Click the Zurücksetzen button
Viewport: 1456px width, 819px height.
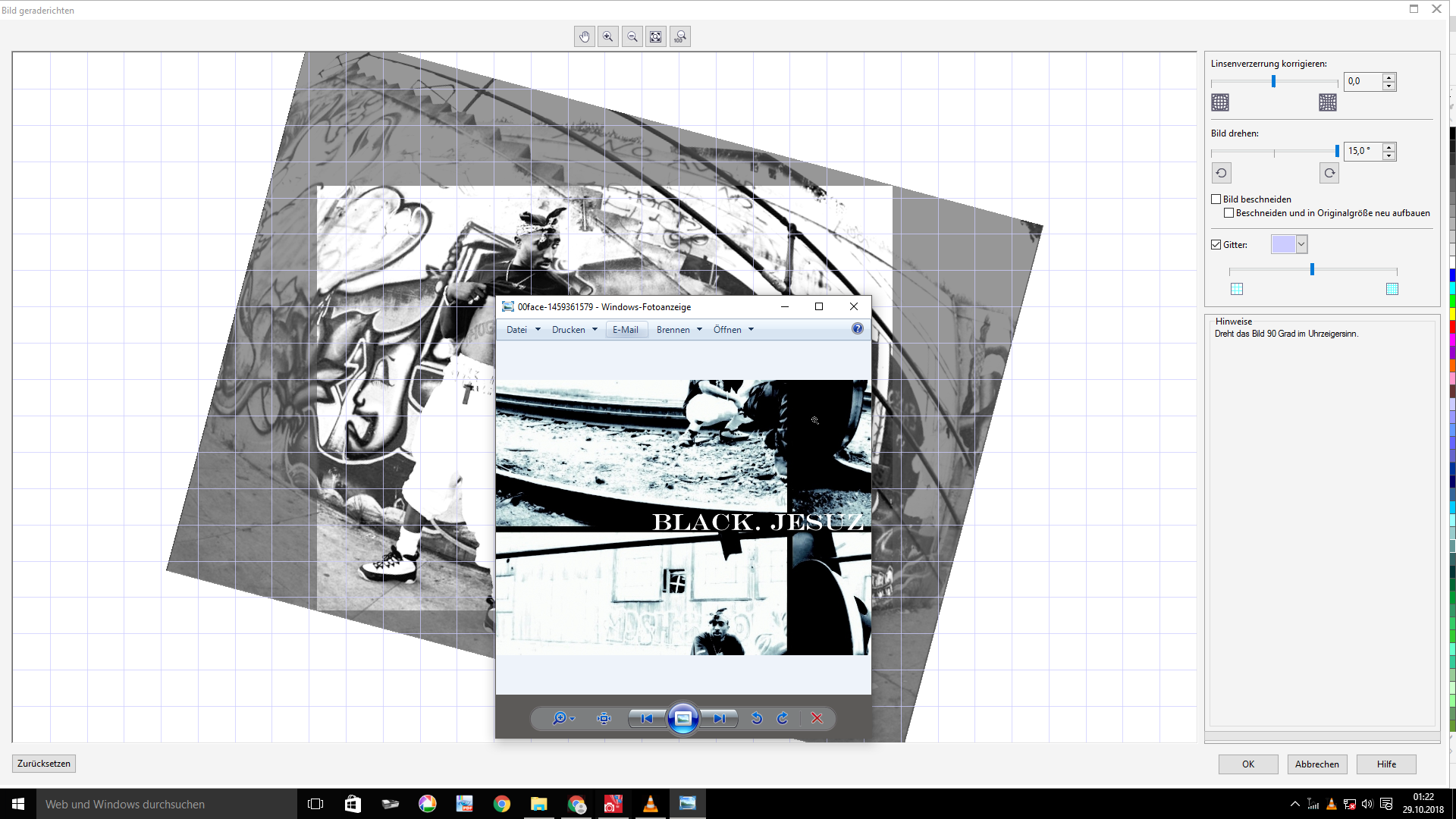point(44,764)
